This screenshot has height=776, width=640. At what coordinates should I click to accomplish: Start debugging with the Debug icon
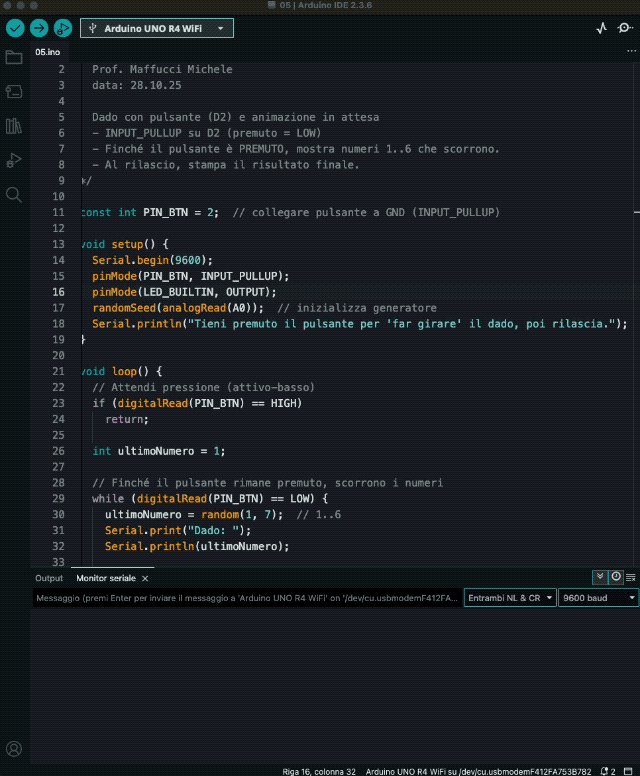point(62,28)
